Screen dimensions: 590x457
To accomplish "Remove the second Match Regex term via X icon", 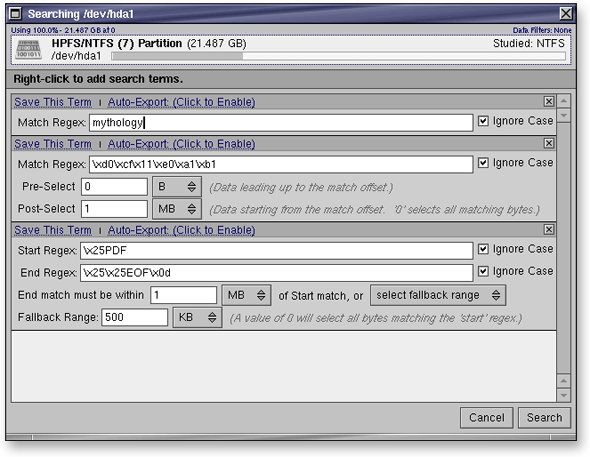I will 549,143.
